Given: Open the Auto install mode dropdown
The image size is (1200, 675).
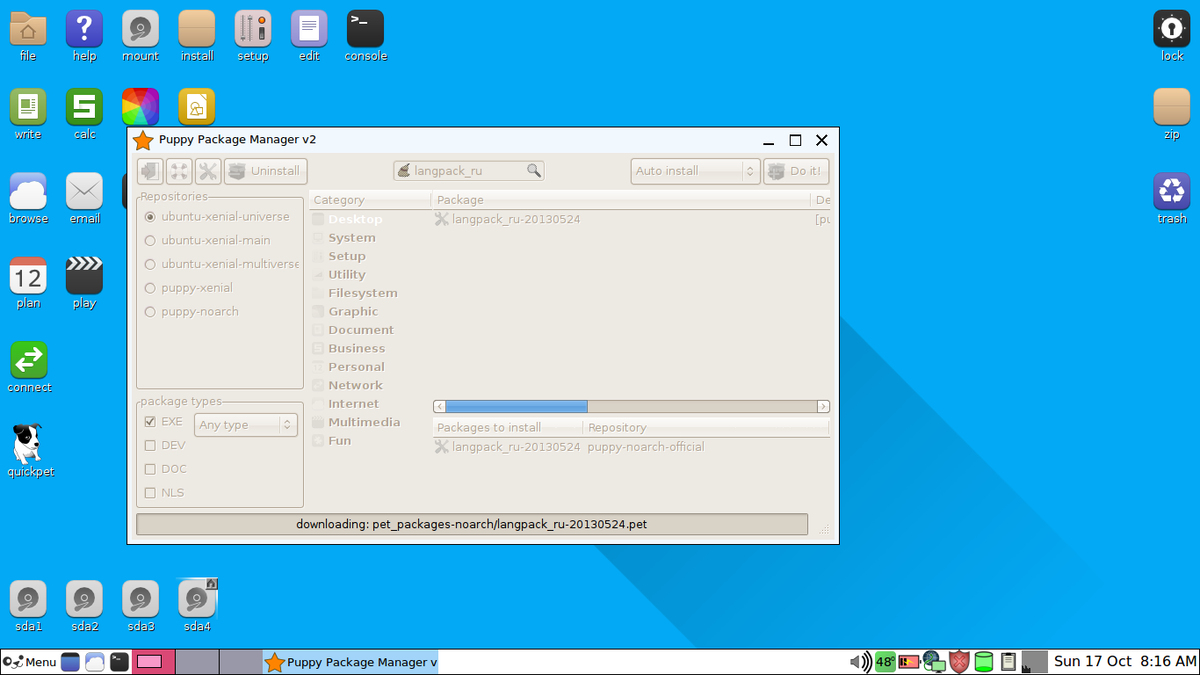Looking at the screenshot, I should tap(695, 171).
